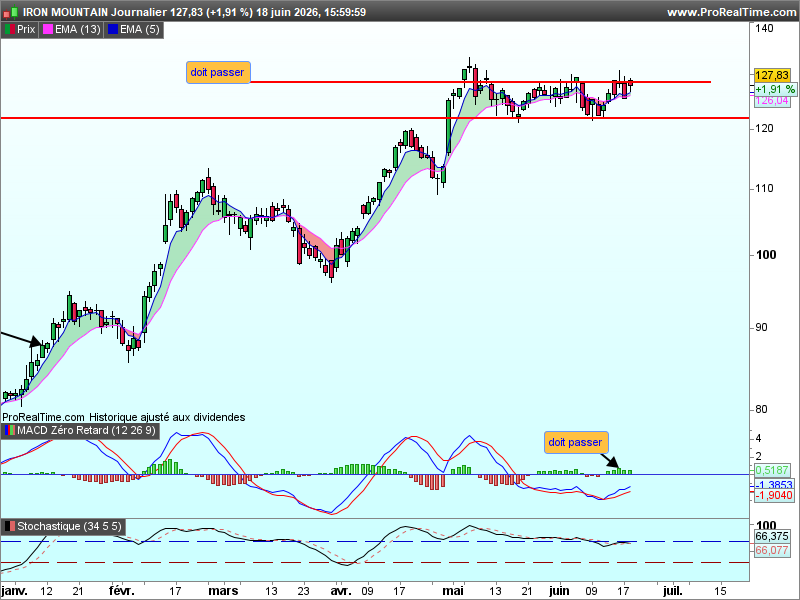This screenshot has width=800, height=600.
Task: Click the +1,91 % change label
Action: 775,89
